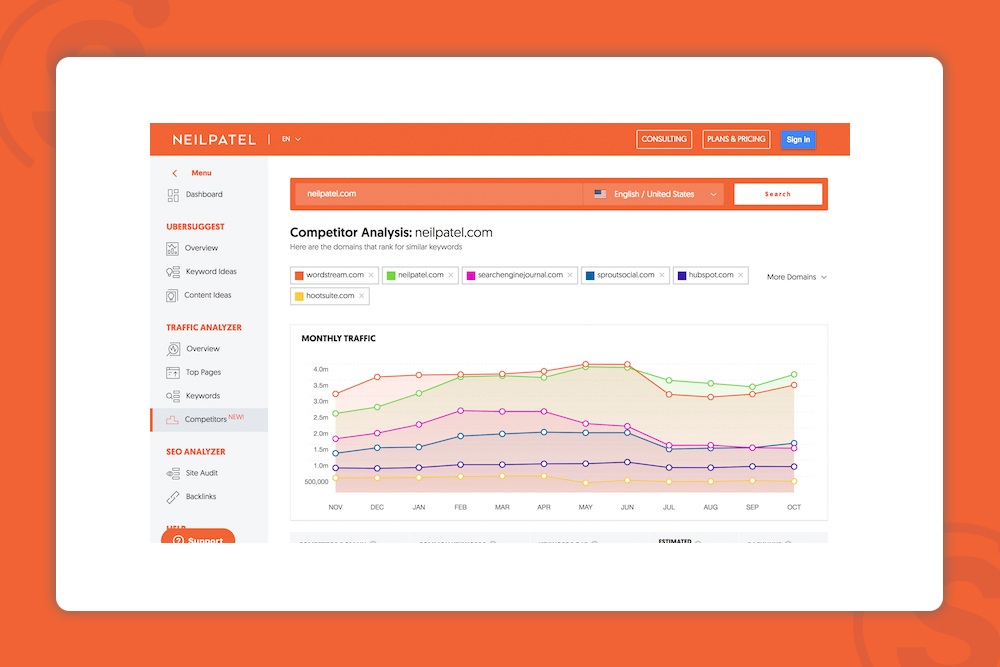Click the Backlinks icon
This screenshot has height=667, width=1000.
click(x=173, y=497)
